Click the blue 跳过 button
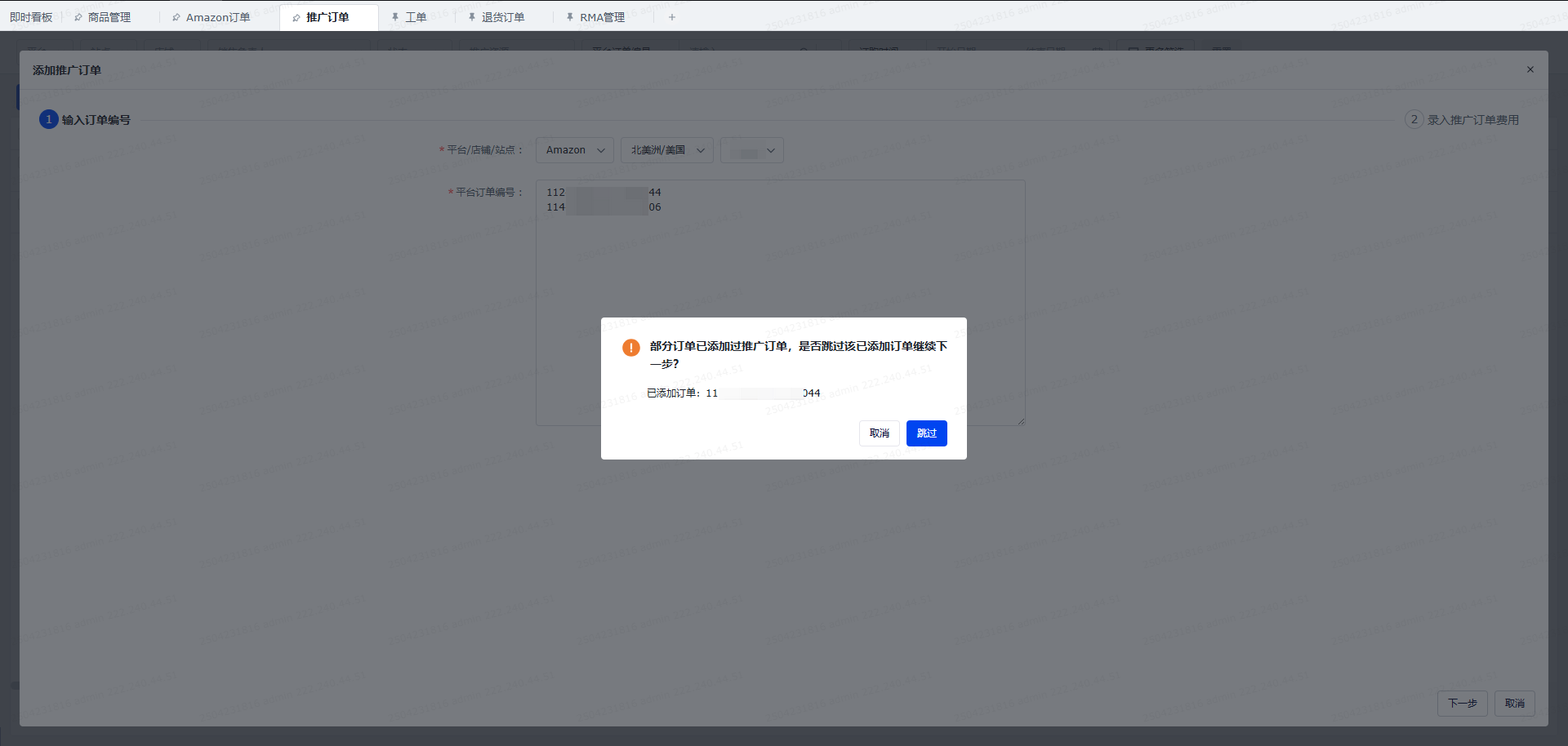This screenshot has height=746, width=1568. pyautogui.click(x=926, y=433)
